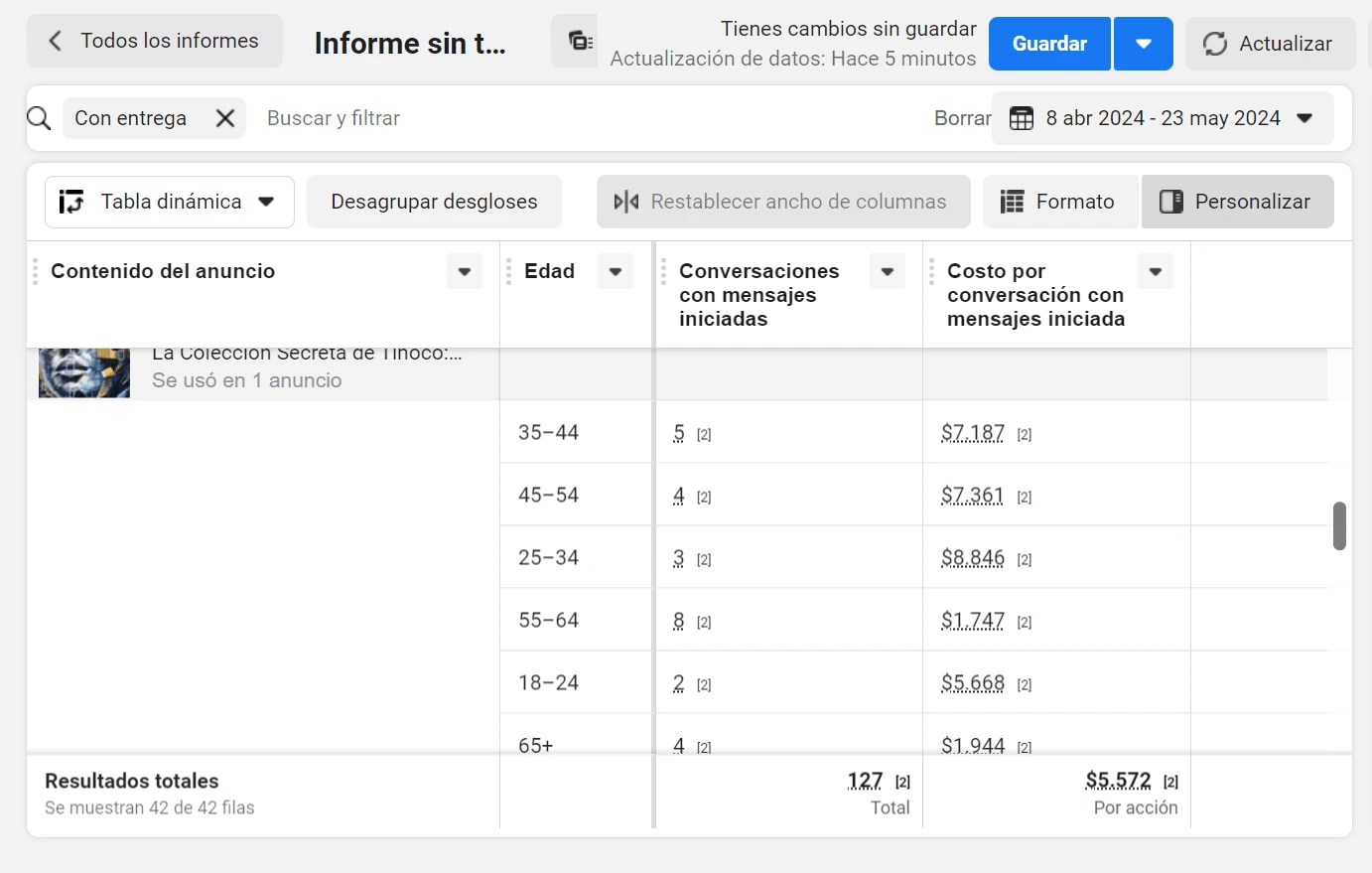This screenshot has height=873, width=1372.
Task: Click the report title Informe sin t...
Action: coord(410,44)
